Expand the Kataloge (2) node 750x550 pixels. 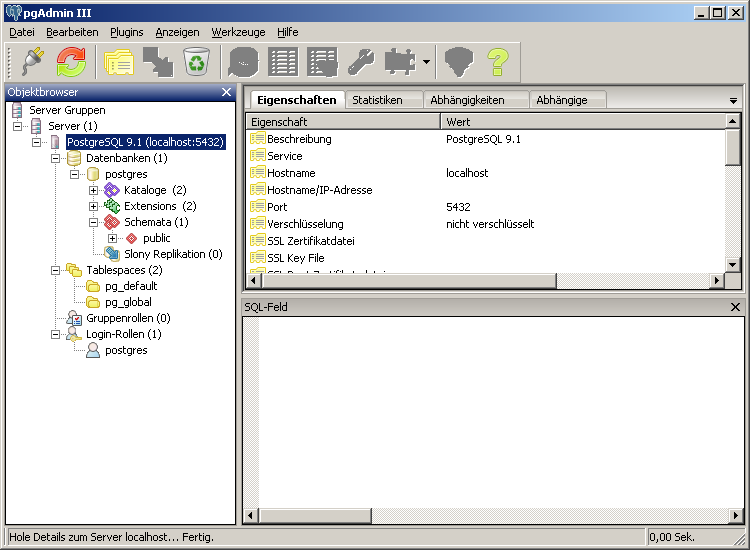pos(94,190)
